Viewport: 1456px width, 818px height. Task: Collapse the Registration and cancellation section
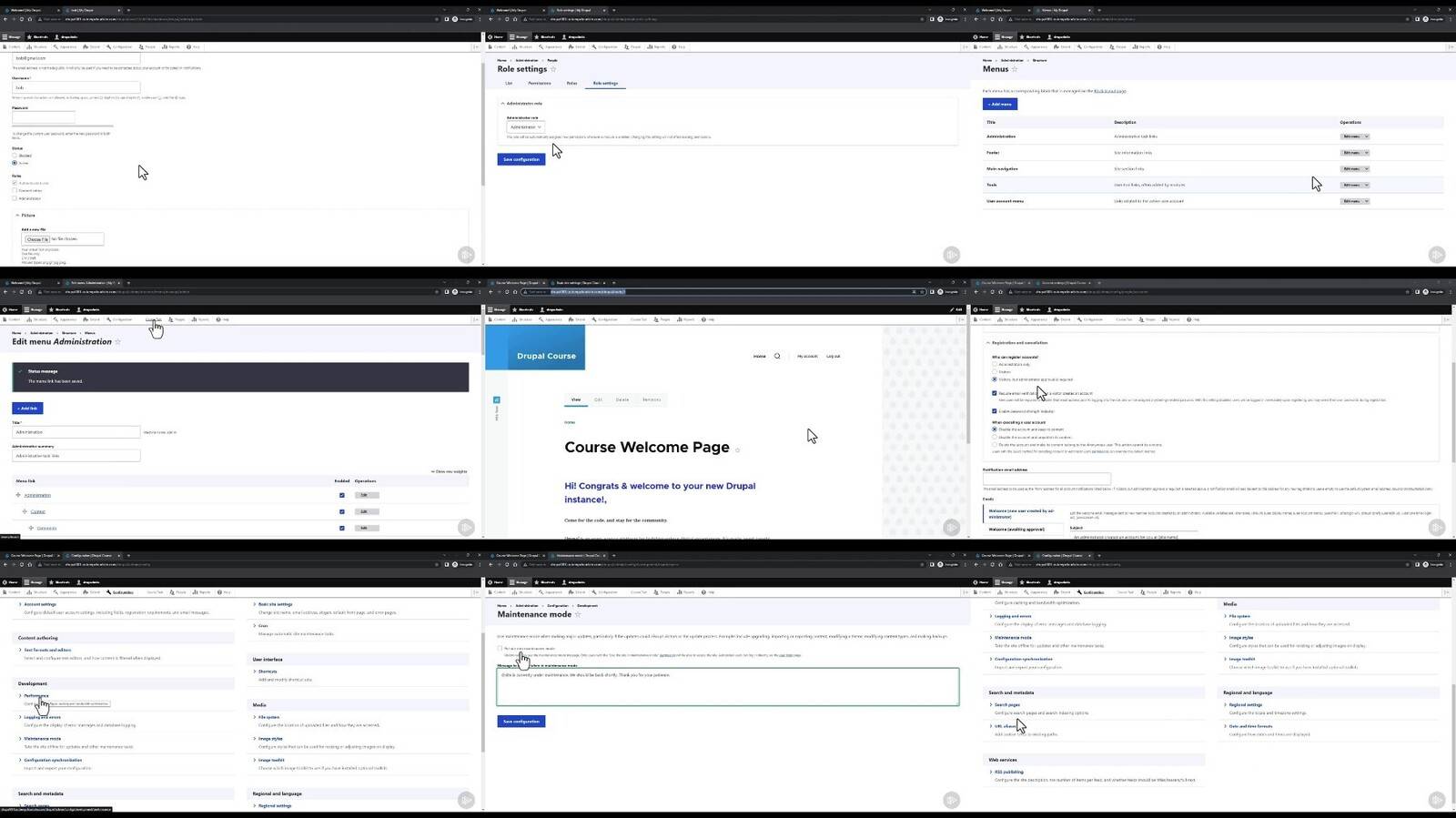(x=1016, y=343)
